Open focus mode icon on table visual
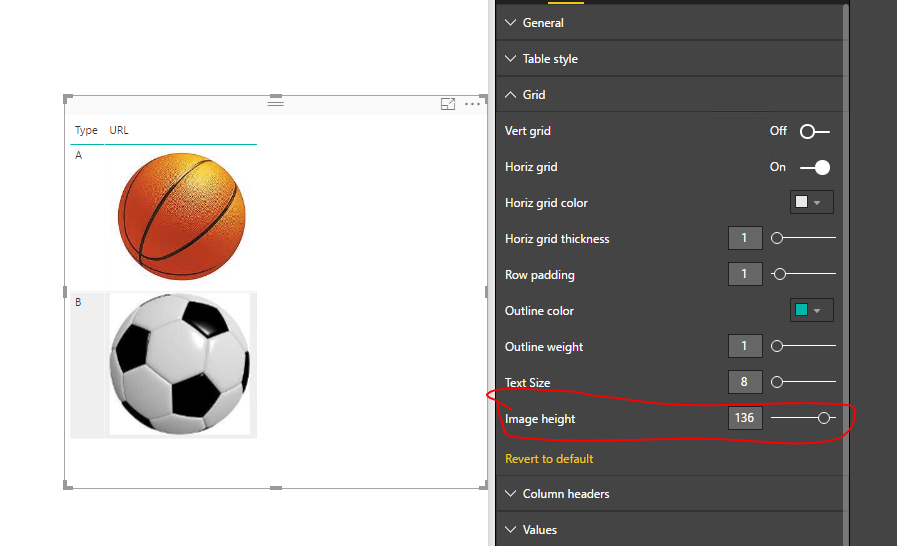 click(448, 104)
